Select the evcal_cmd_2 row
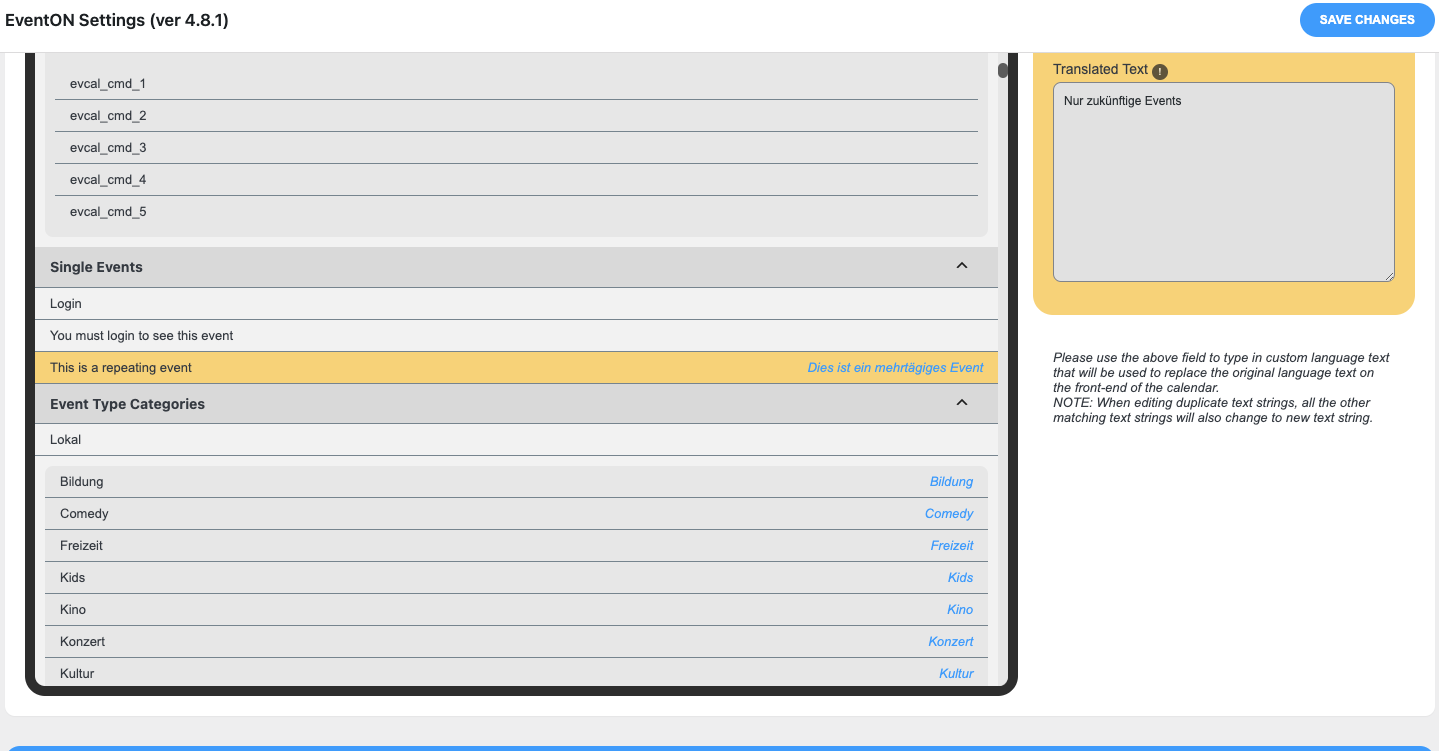Screen dimensions: 1439x751 click(516, 116)
